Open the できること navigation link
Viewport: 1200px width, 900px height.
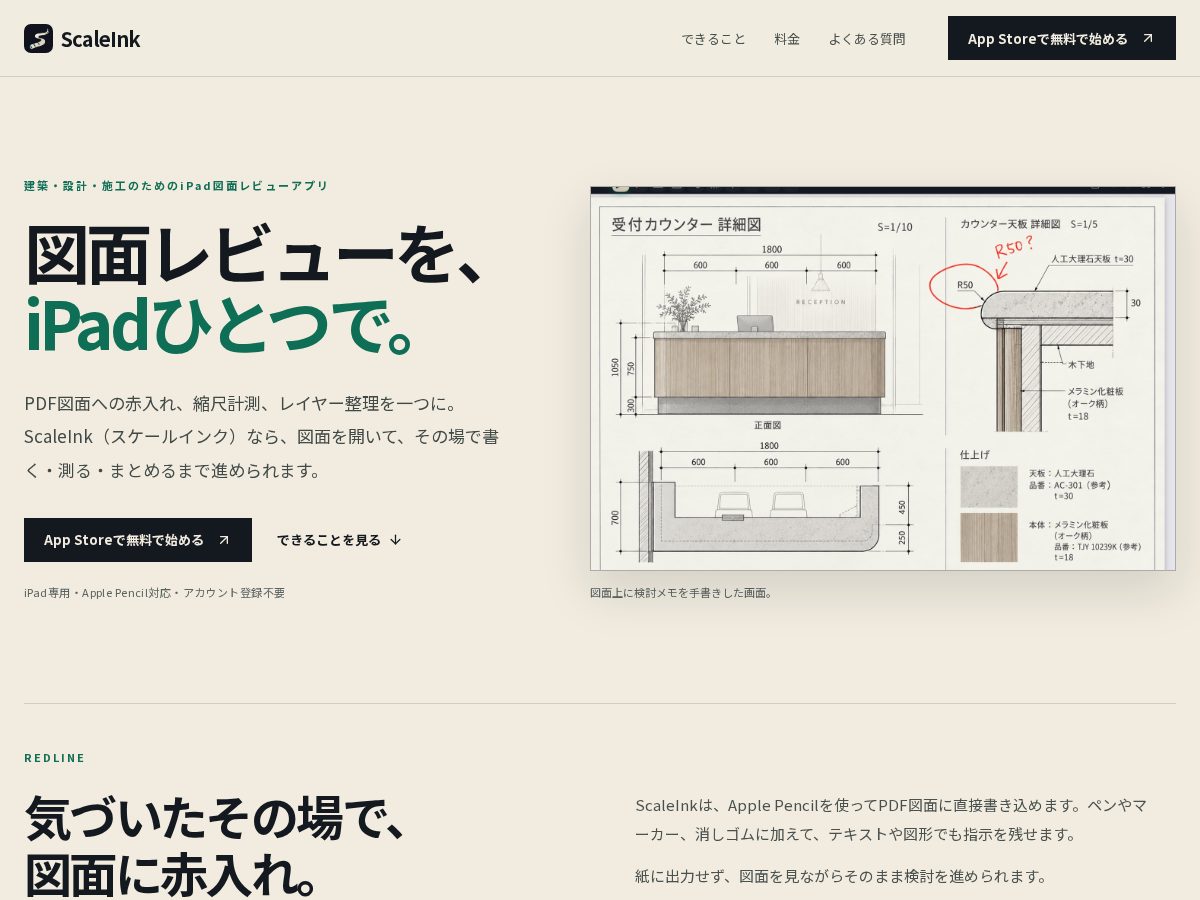pos(713,39)
